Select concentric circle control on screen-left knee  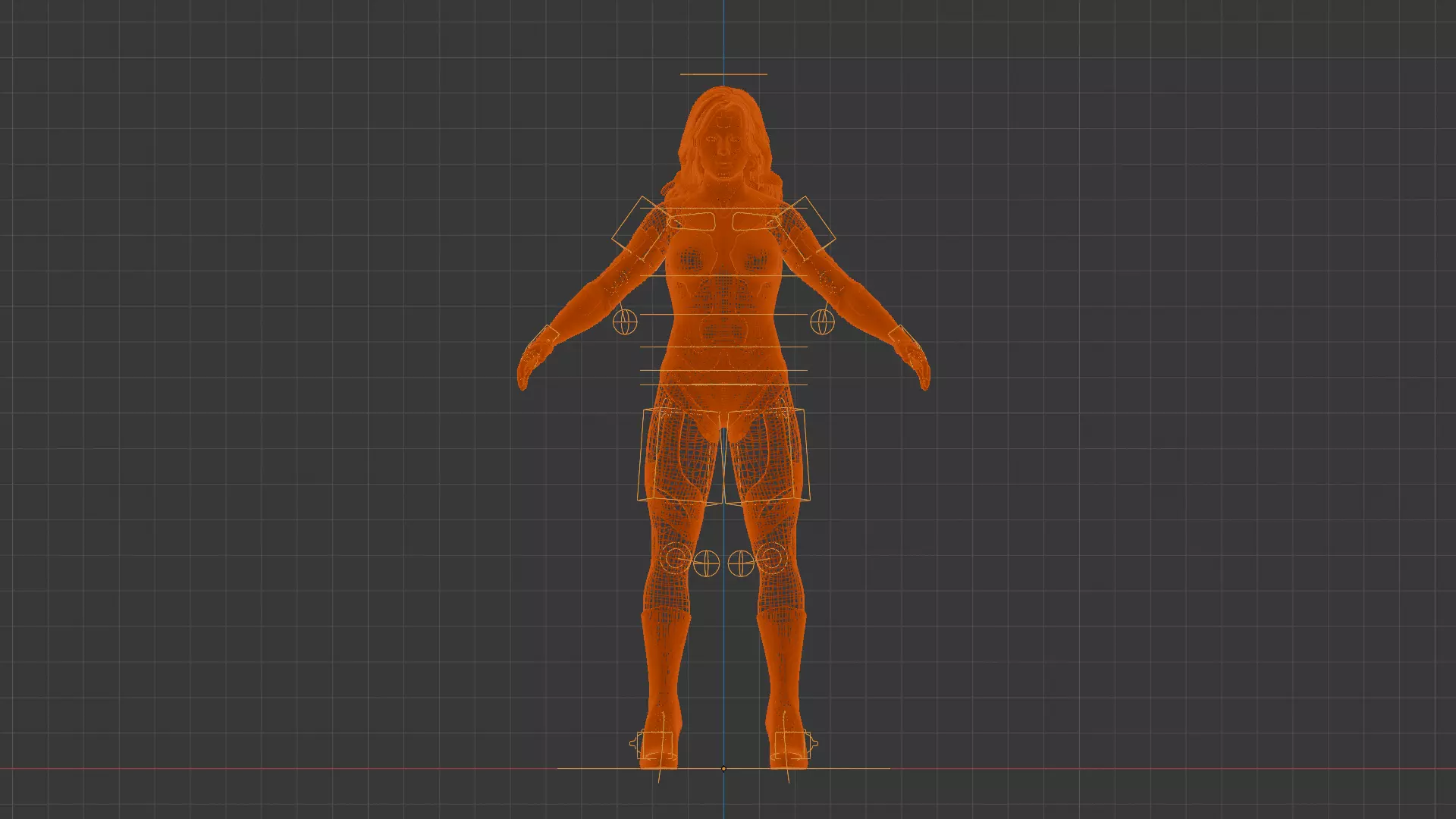point(676,560)
